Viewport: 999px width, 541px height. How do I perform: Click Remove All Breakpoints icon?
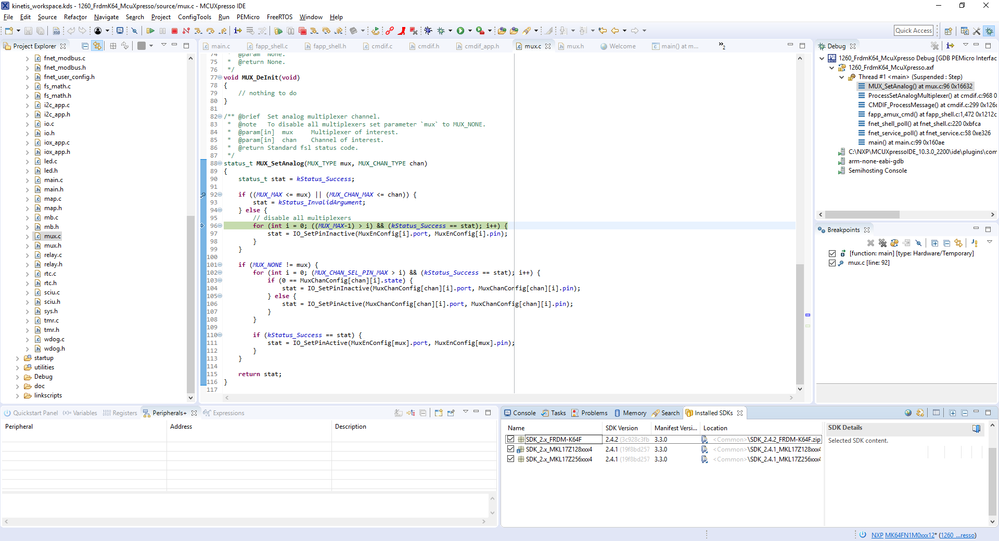[x=881, y=243]
